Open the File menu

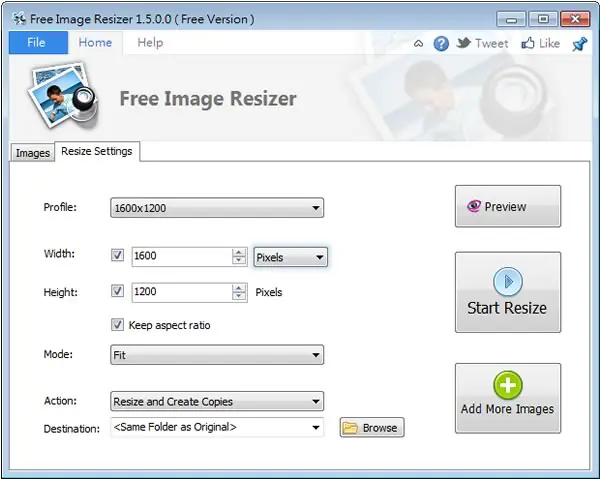click(38, 42)
